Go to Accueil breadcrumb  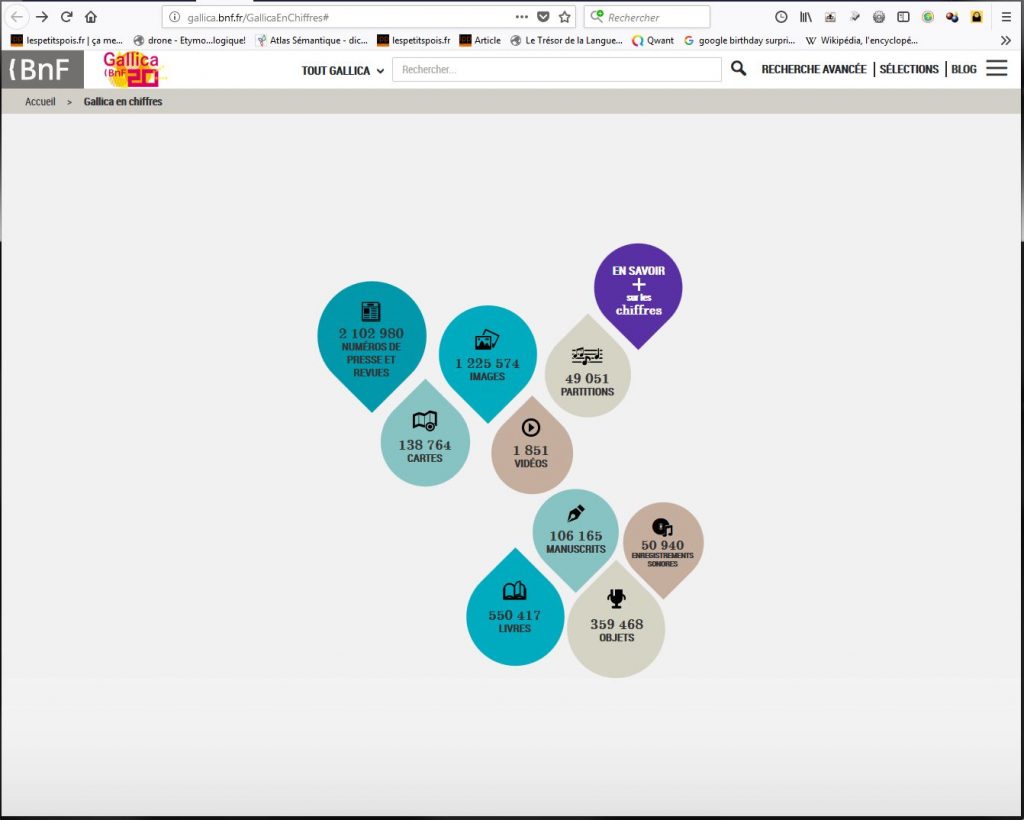[40, 102]
